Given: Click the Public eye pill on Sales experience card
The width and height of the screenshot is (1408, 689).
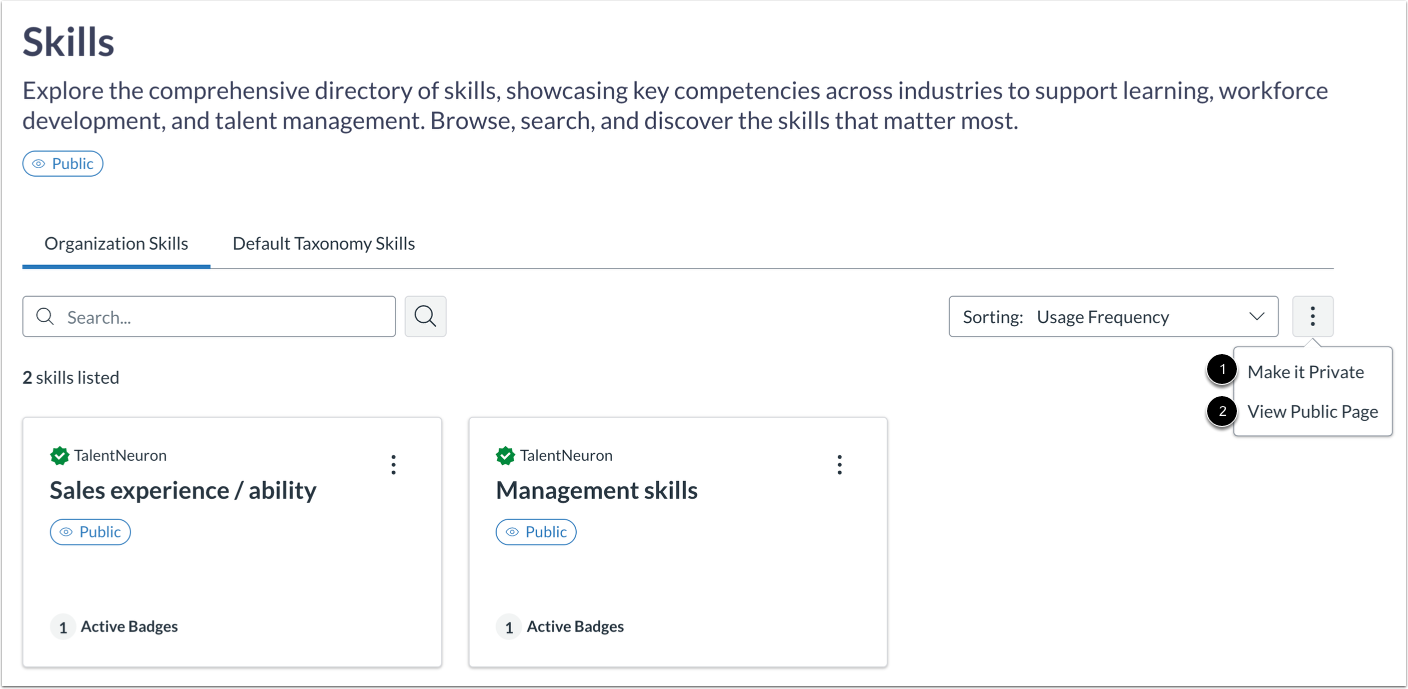Looking at the screenshot, I should click(90, 532).
